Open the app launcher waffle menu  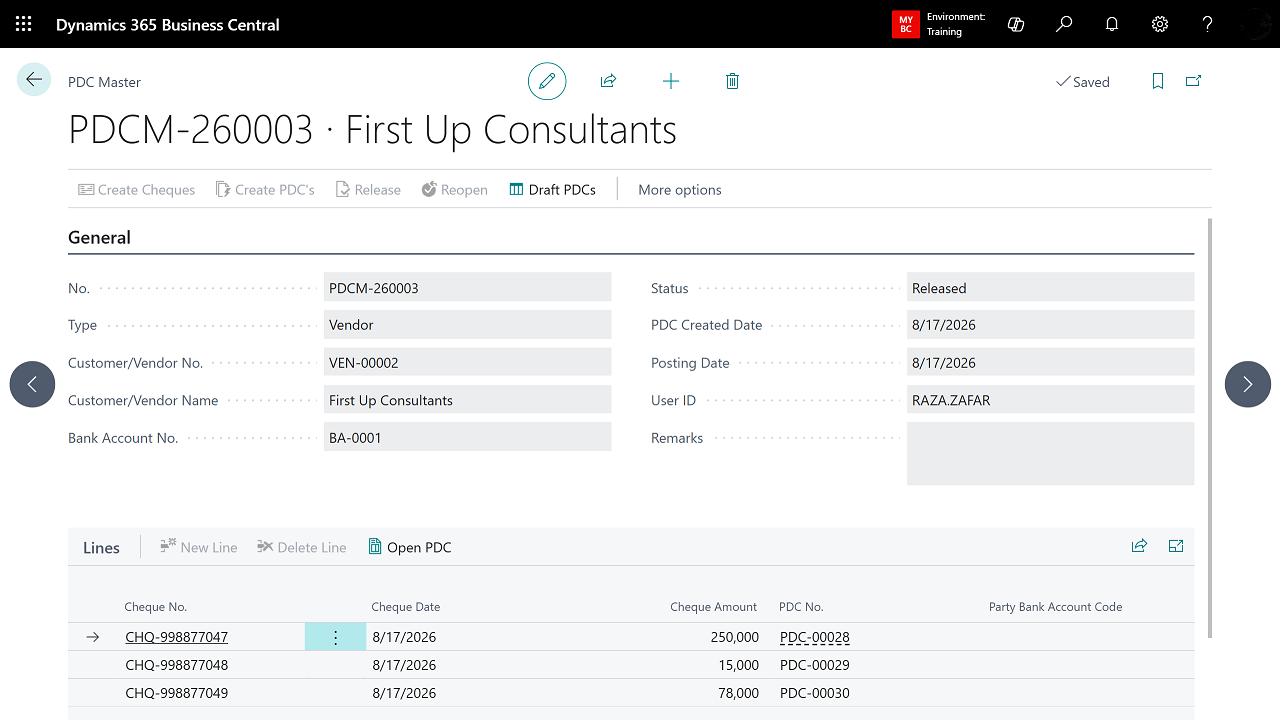point(24,24)
